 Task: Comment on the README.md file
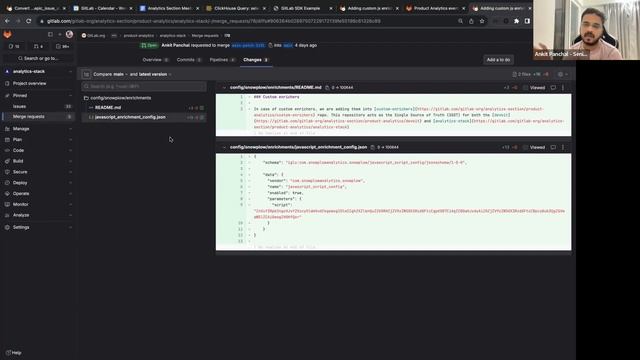click(x=553, y=88)
